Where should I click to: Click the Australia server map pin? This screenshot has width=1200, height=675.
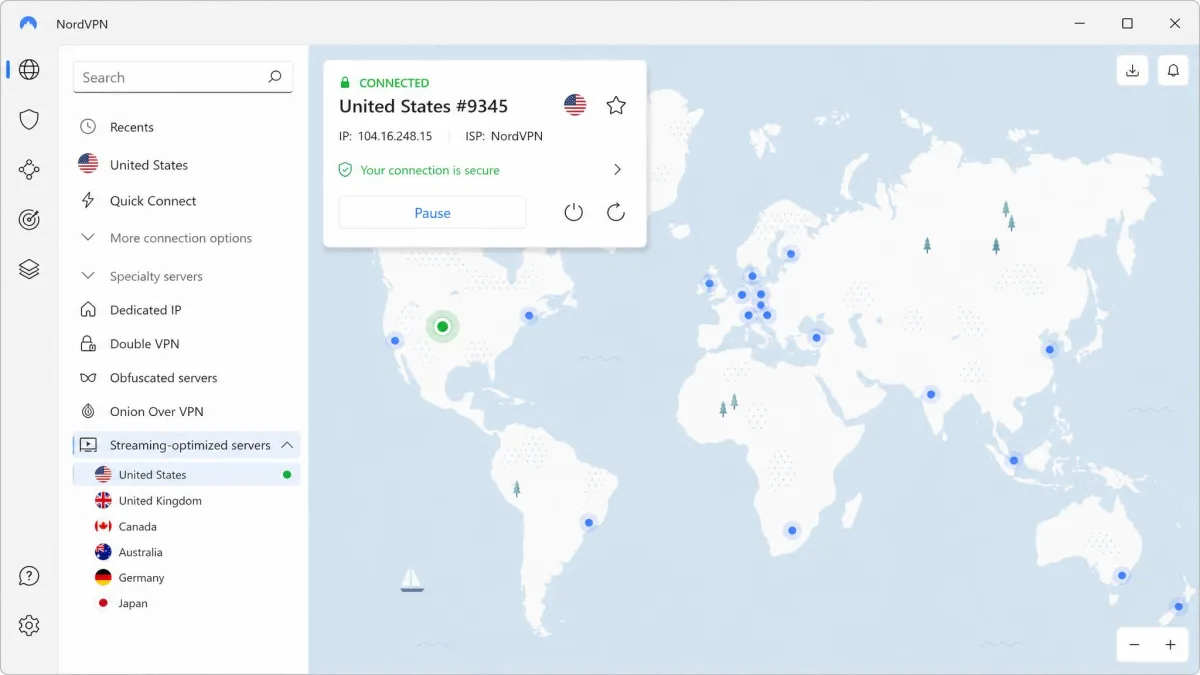click(x=1122, y=575)
